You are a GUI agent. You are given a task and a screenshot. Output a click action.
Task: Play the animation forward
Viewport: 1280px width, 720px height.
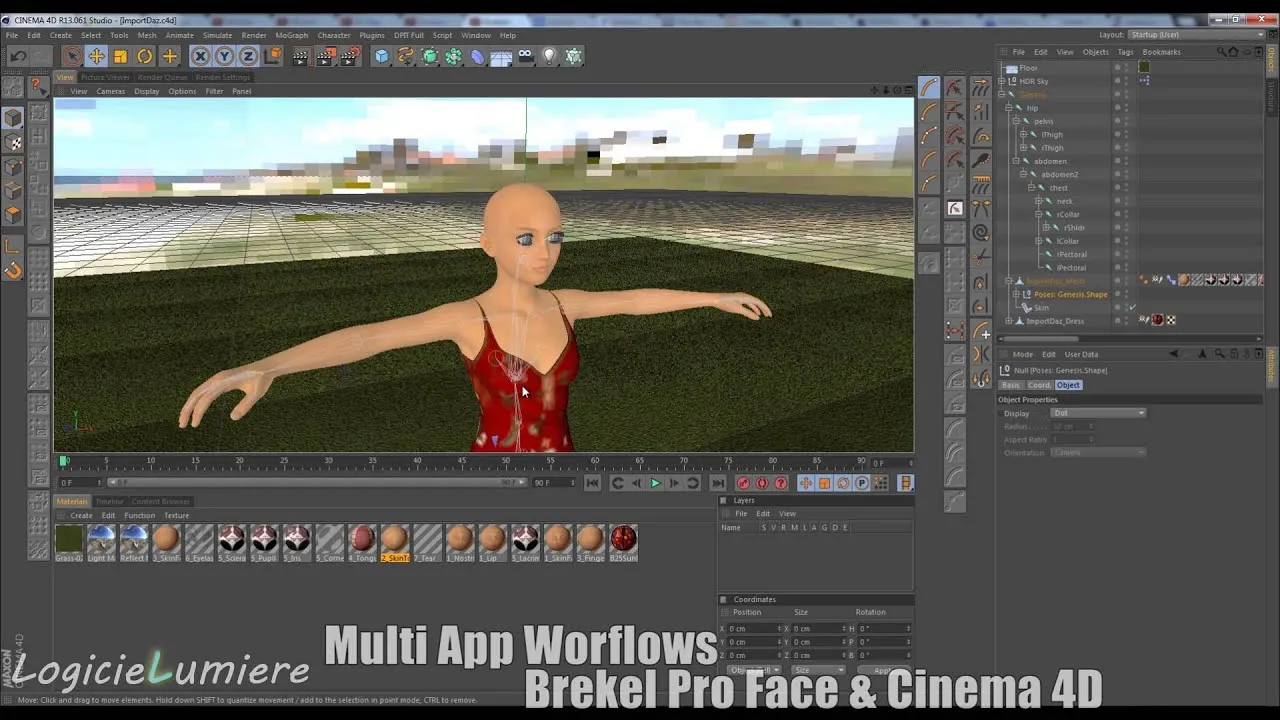tap(655, 483)
